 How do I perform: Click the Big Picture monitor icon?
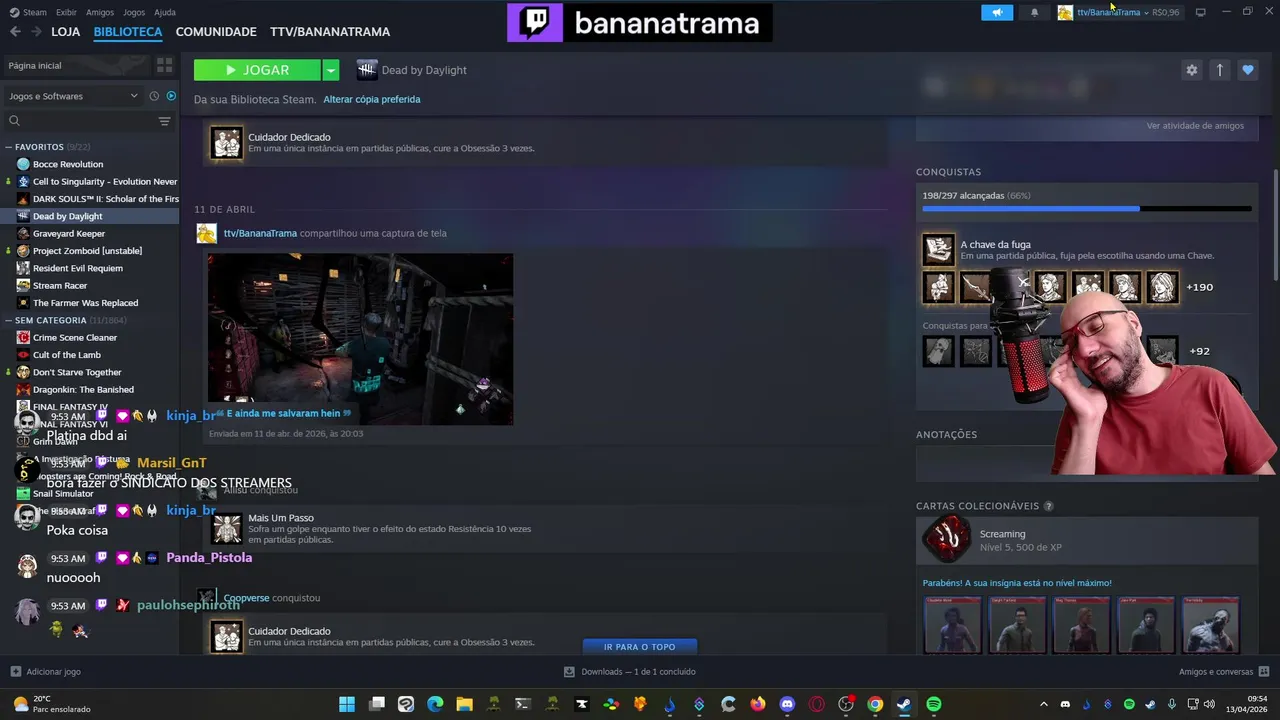tap(1201, 12)
